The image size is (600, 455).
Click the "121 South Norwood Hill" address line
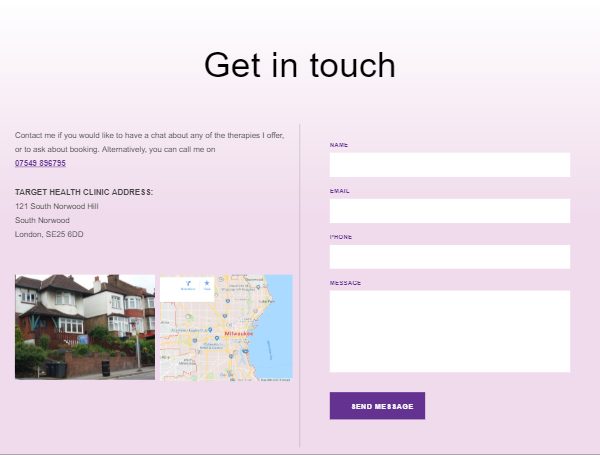[x=57, y=206]
